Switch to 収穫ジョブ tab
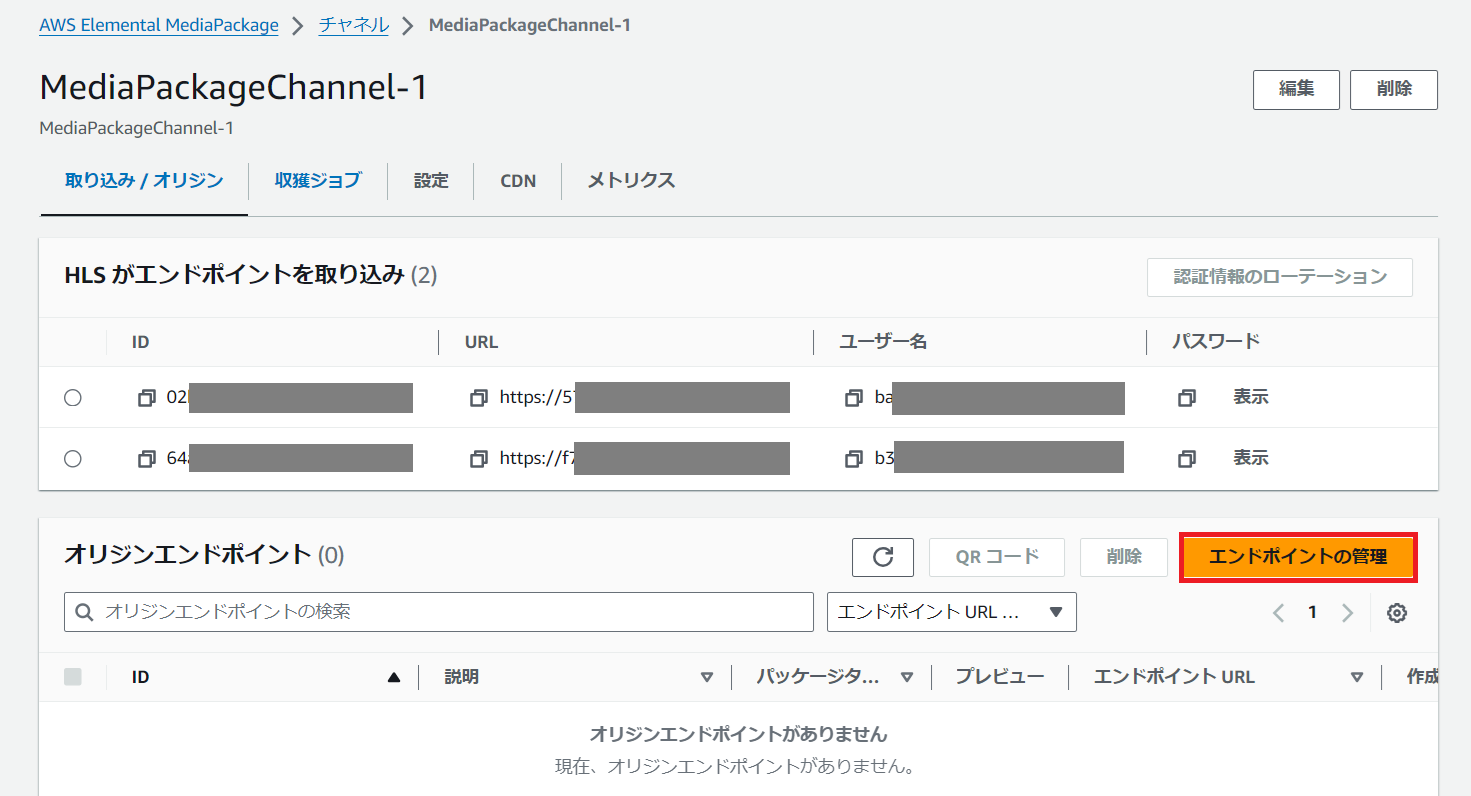The image size is (1471, 796). coord(318,181)
